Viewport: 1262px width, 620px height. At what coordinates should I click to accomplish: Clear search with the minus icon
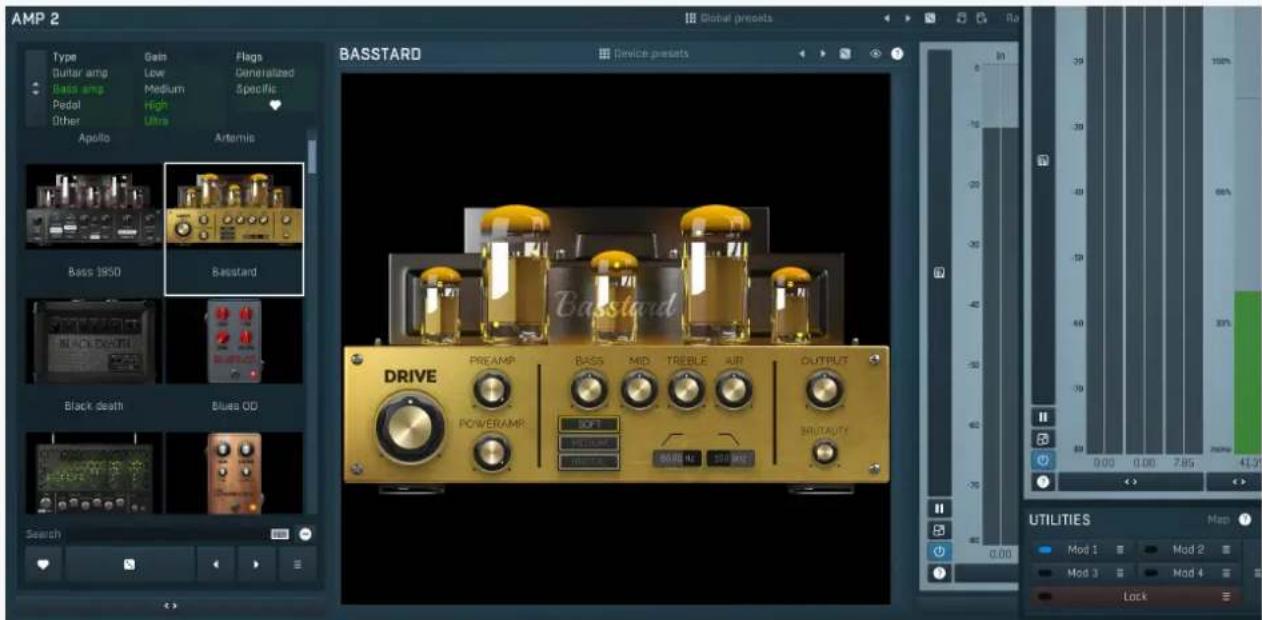[305, 534]
